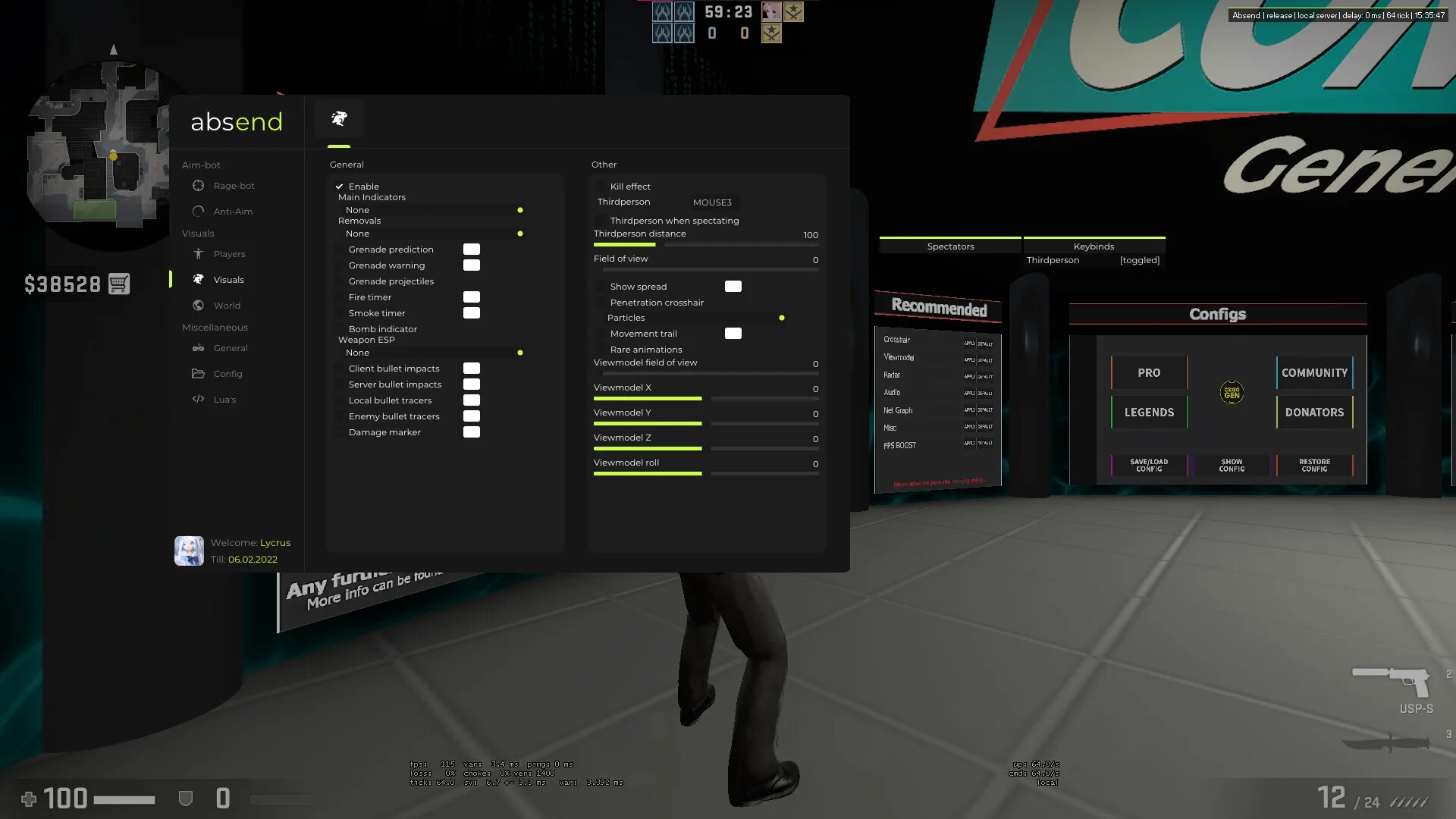The image size is (1456, 819).
Task: Select the Visuals sidebar icon
Action: (198, 280)
